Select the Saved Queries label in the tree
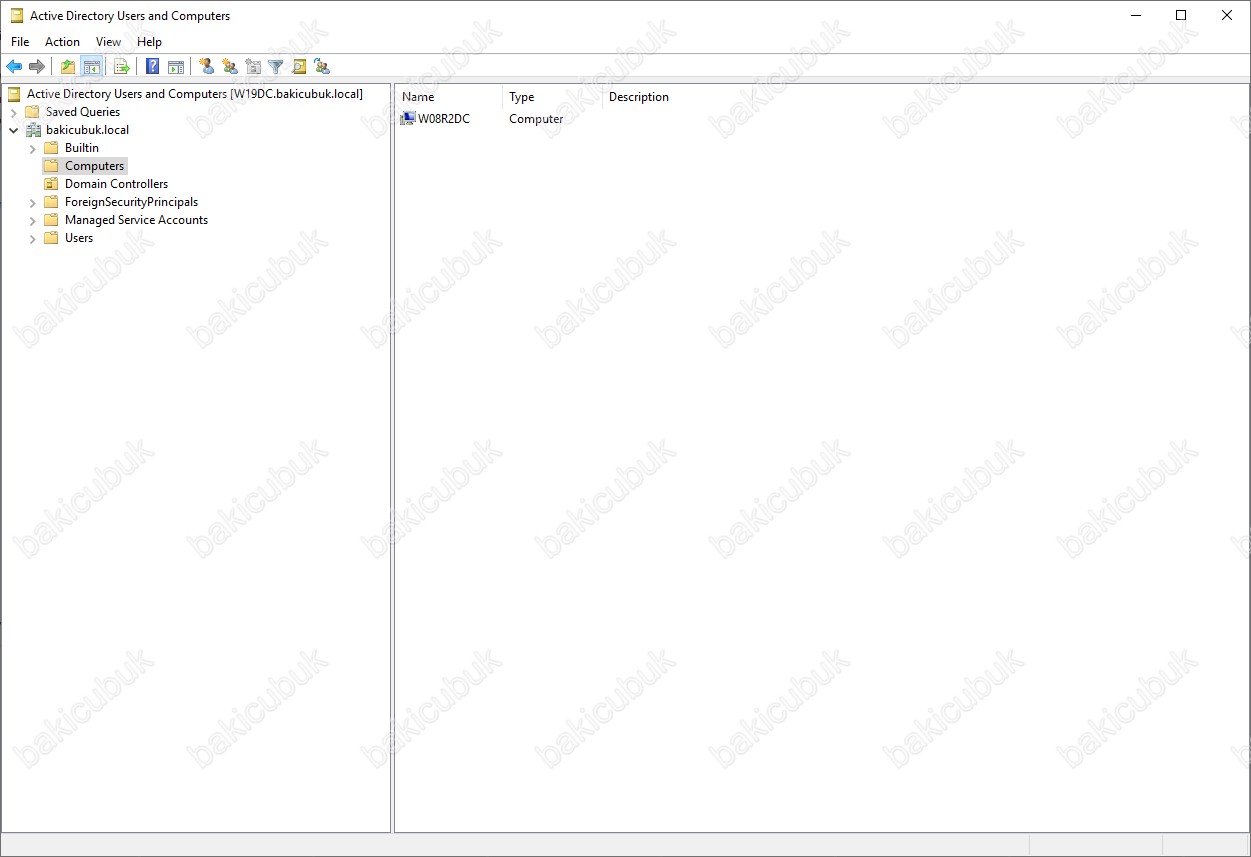Image resolution: width=1251 pixels, height=857 pixels. [83, 112]
